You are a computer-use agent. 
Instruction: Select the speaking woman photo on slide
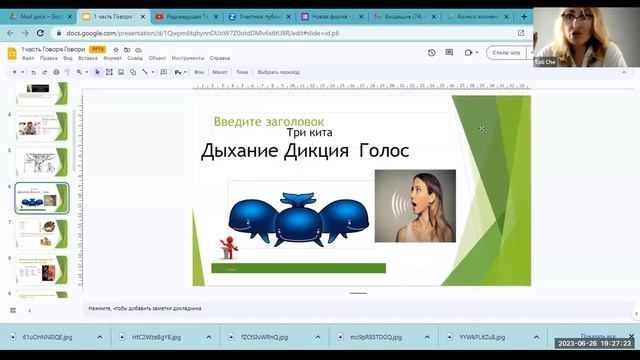pyautogui.click(x=415, y=206)
